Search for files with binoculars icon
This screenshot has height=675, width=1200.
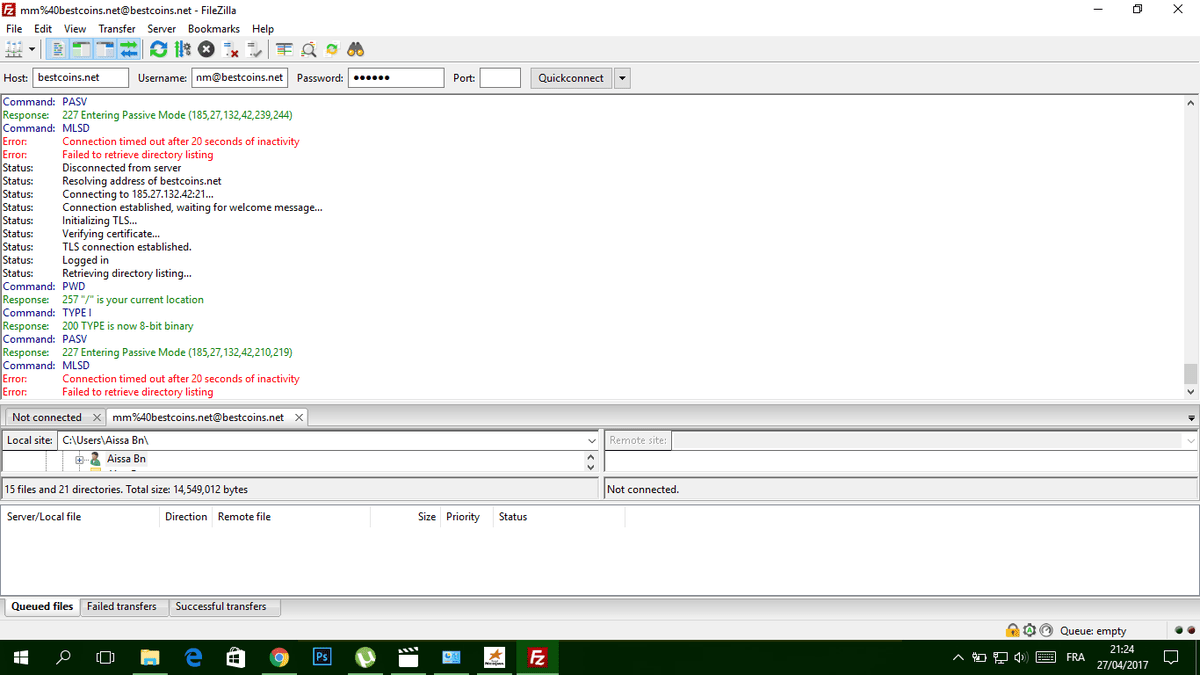point(355,49)
